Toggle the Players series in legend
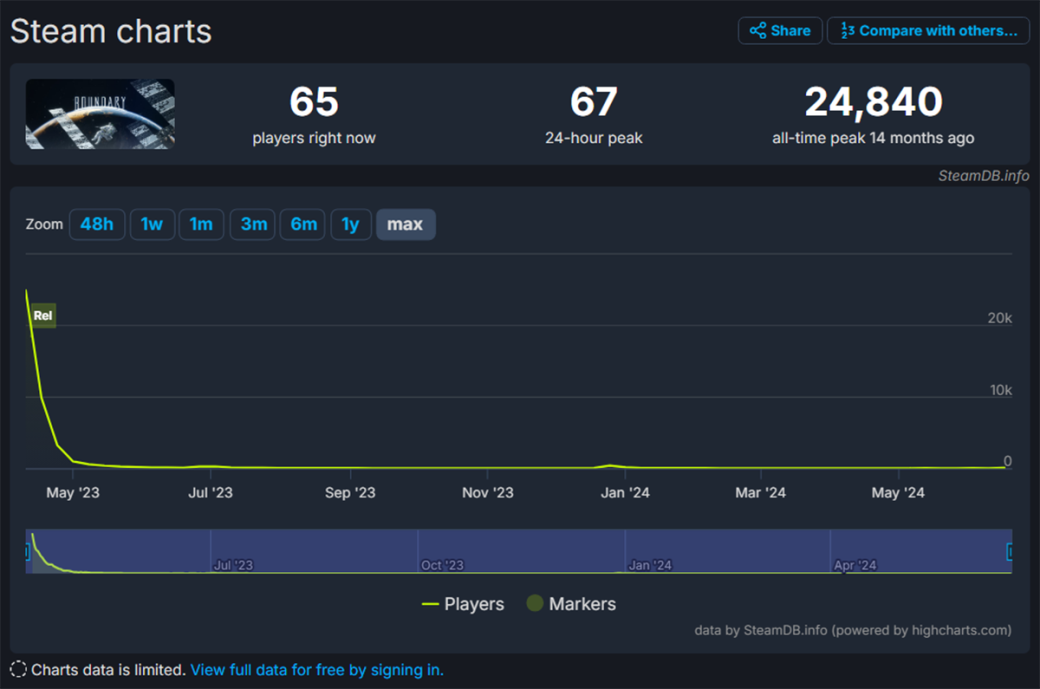 tap(463, 604)
